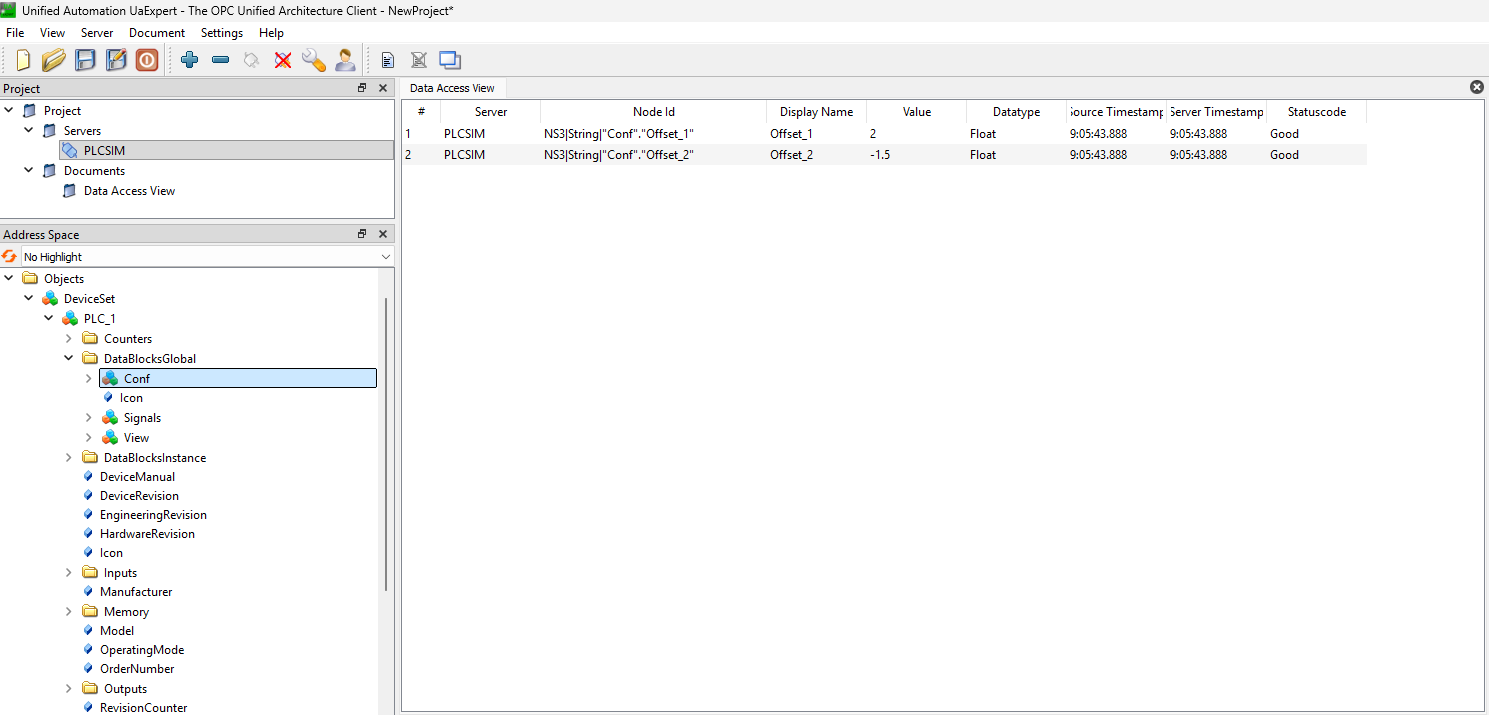Click the blue windows icon in toolbar
Image resolution: width=1489 pixels, height=715 pixels.
(x=449, y=60)
